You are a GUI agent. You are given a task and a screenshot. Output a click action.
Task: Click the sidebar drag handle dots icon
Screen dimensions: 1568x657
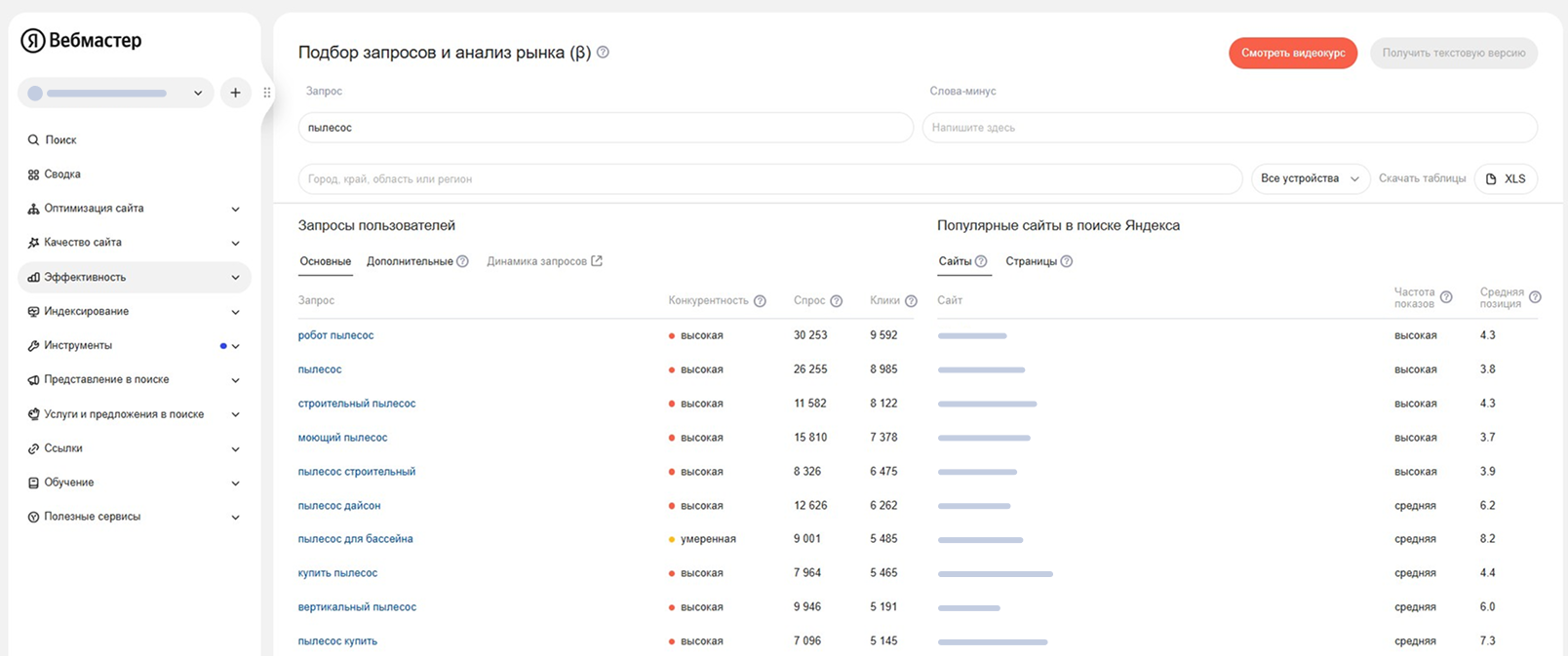[267, 93]
